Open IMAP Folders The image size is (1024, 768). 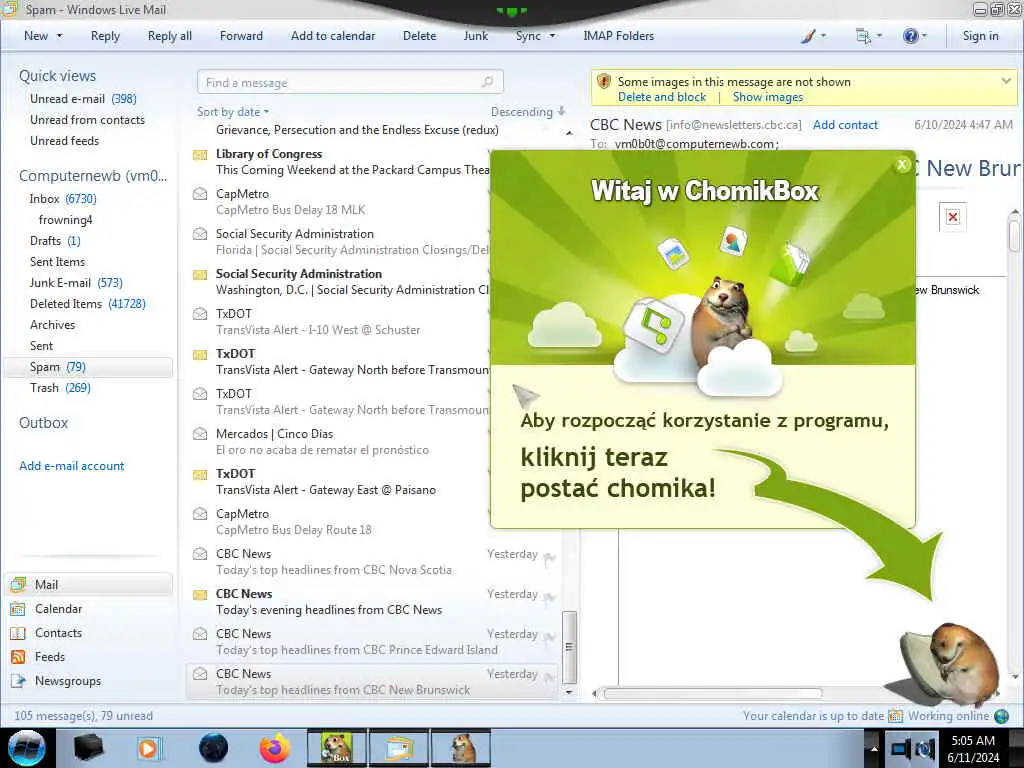point(618,36)
